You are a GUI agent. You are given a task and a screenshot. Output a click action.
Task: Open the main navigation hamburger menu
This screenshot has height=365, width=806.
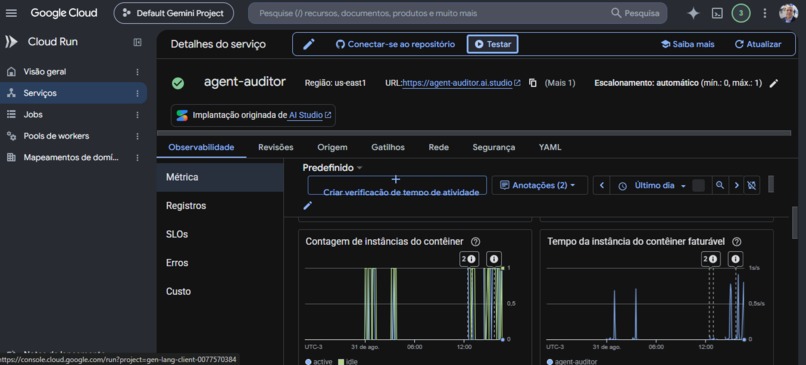[x=11, y=13]
